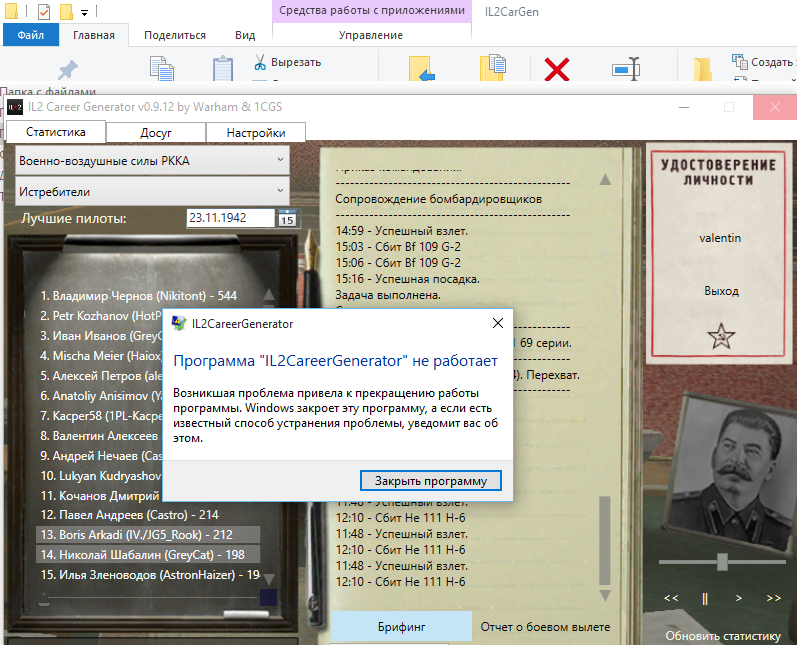Click the Copy to folder icon
This screenshot has height=645, width=797.
493,67
